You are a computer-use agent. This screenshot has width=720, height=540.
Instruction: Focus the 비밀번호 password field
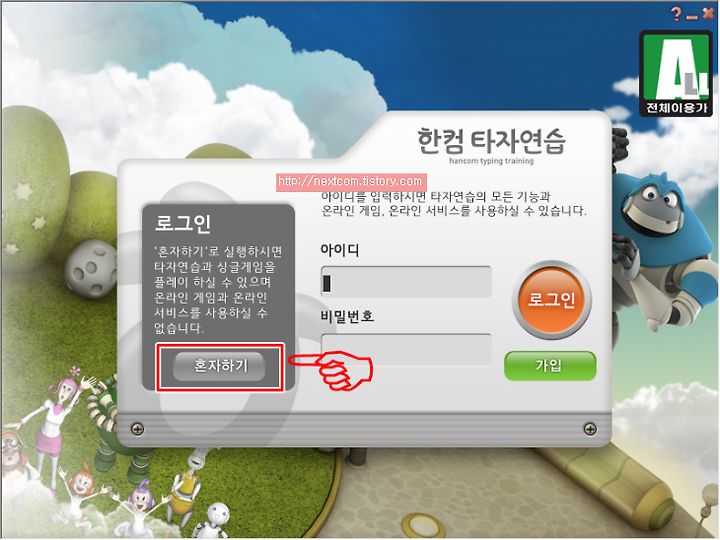pyautogui.click(x=406, y=349)
